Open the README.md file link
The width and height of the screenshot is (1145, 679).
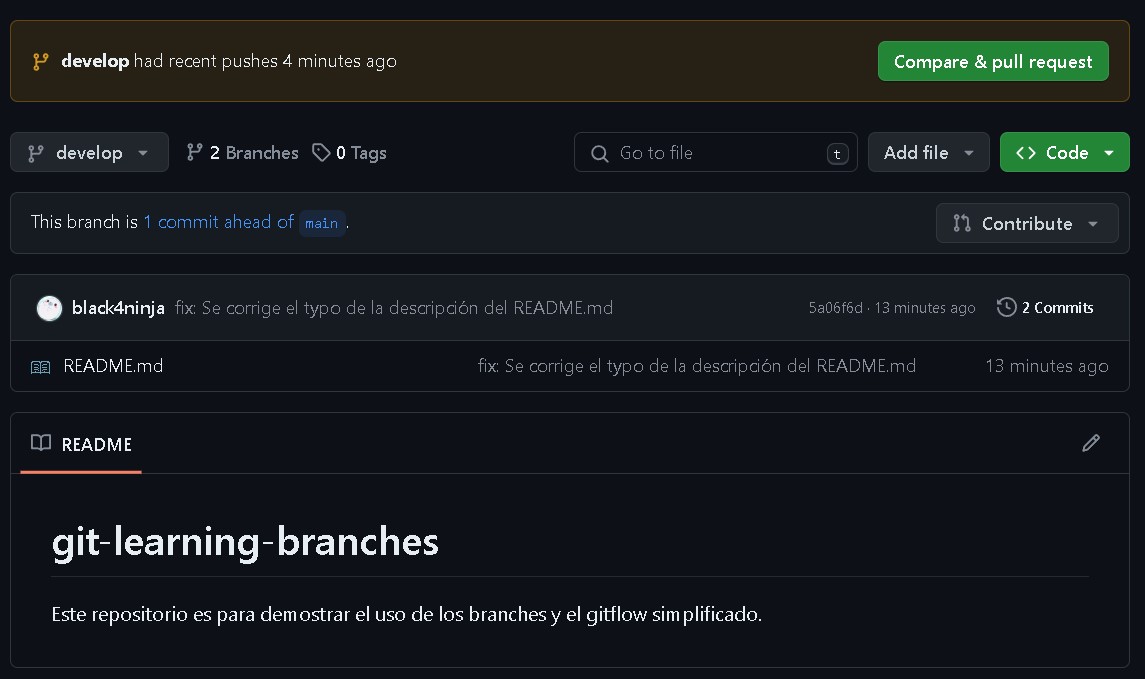pos(113,366)
